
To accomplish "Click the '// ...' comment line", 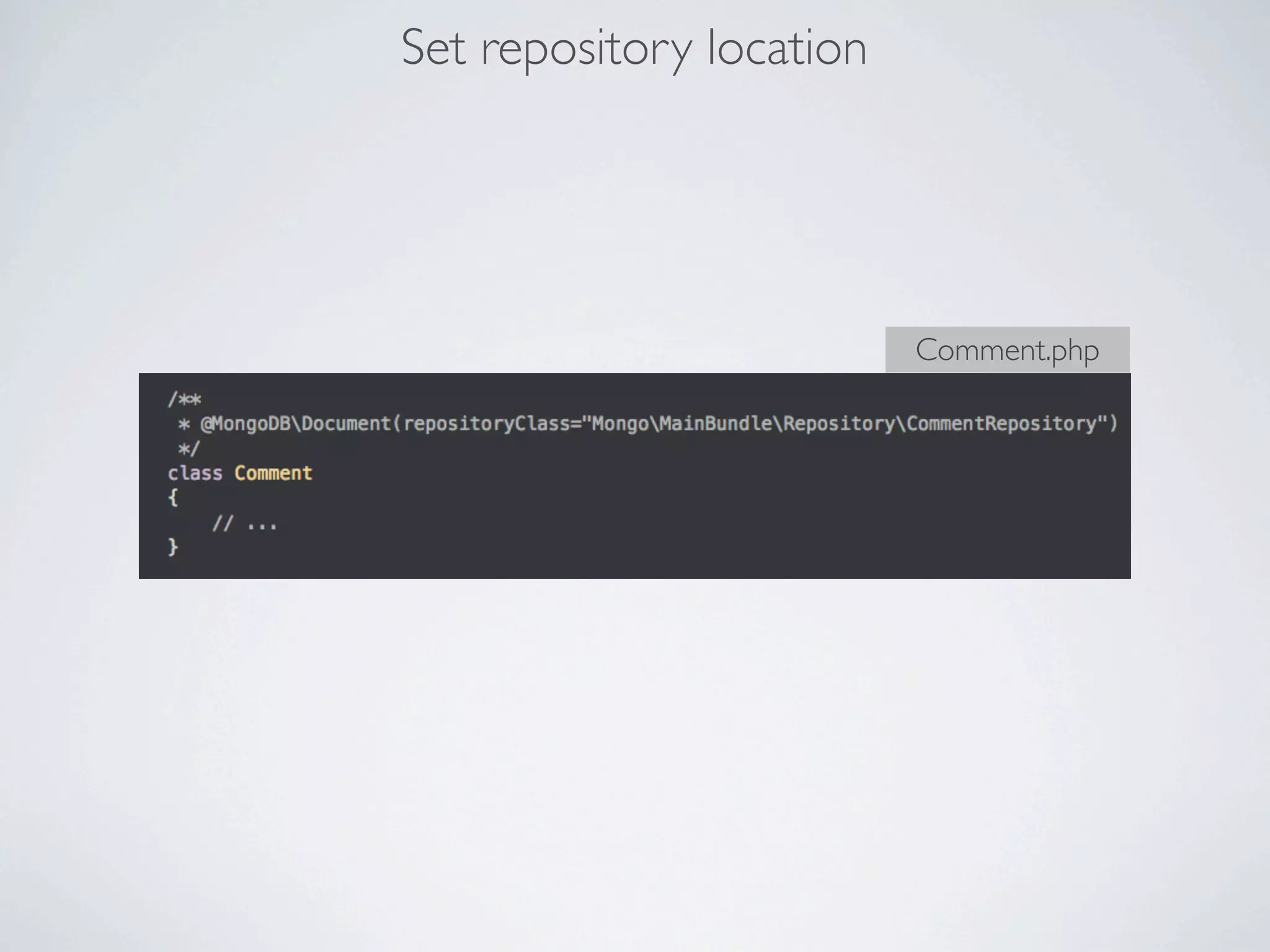I will 245,524.
